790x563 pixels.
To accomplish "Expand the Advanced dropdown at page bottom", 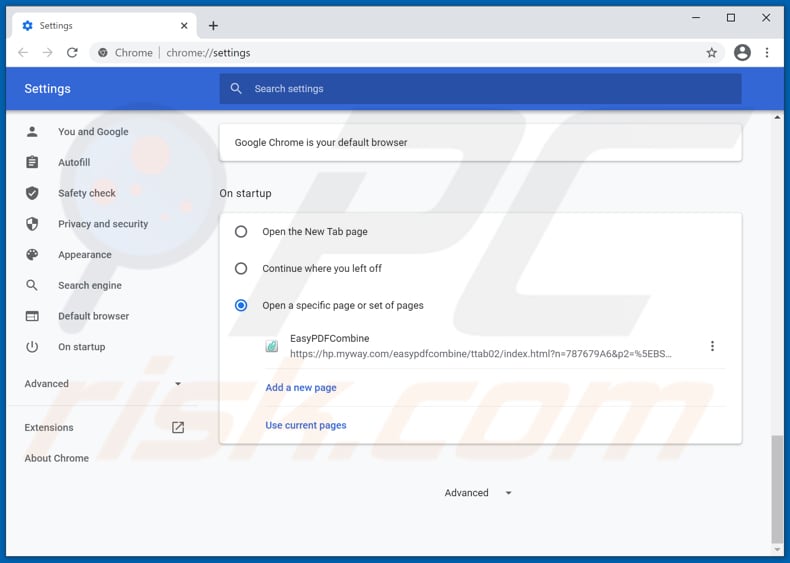I will tap(478, 492).
